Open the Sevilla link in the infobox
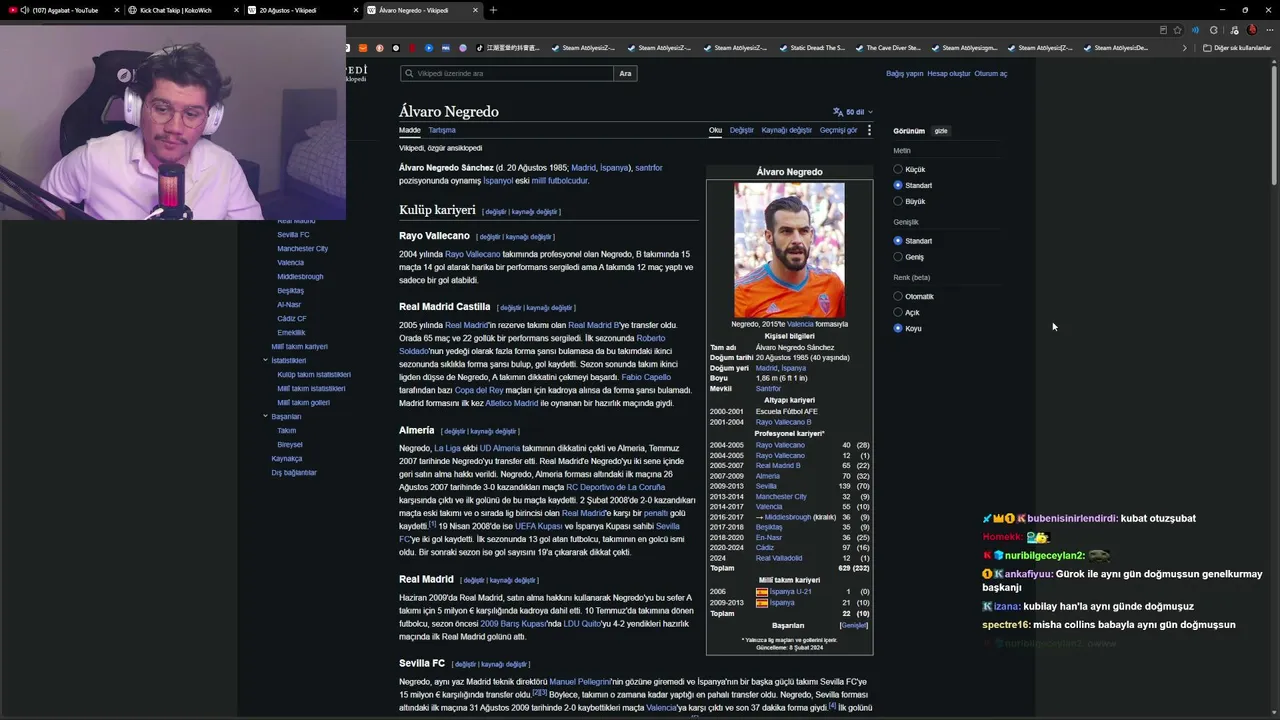 766,486
